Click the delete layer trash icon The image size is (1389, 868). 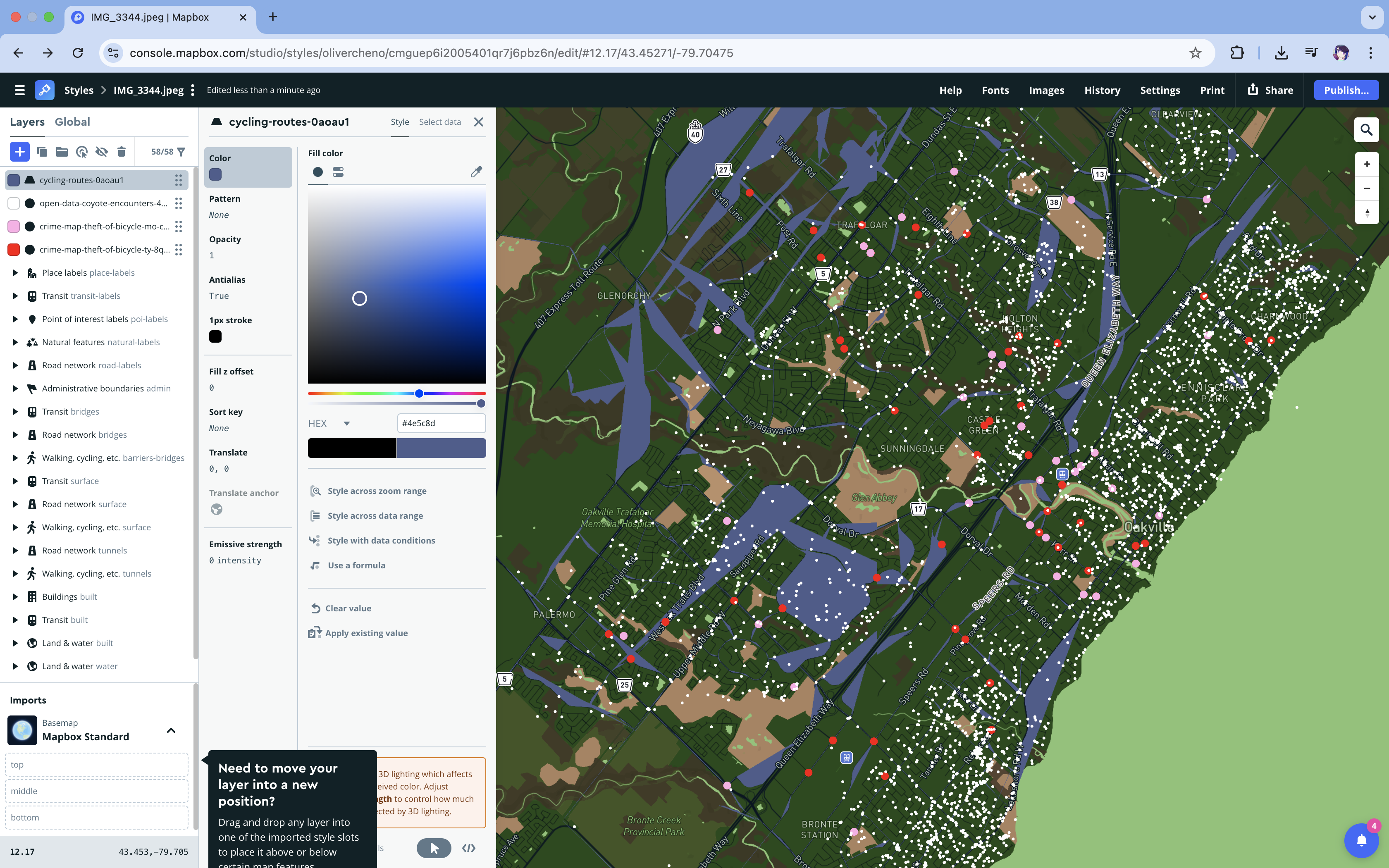coord(121,152)
